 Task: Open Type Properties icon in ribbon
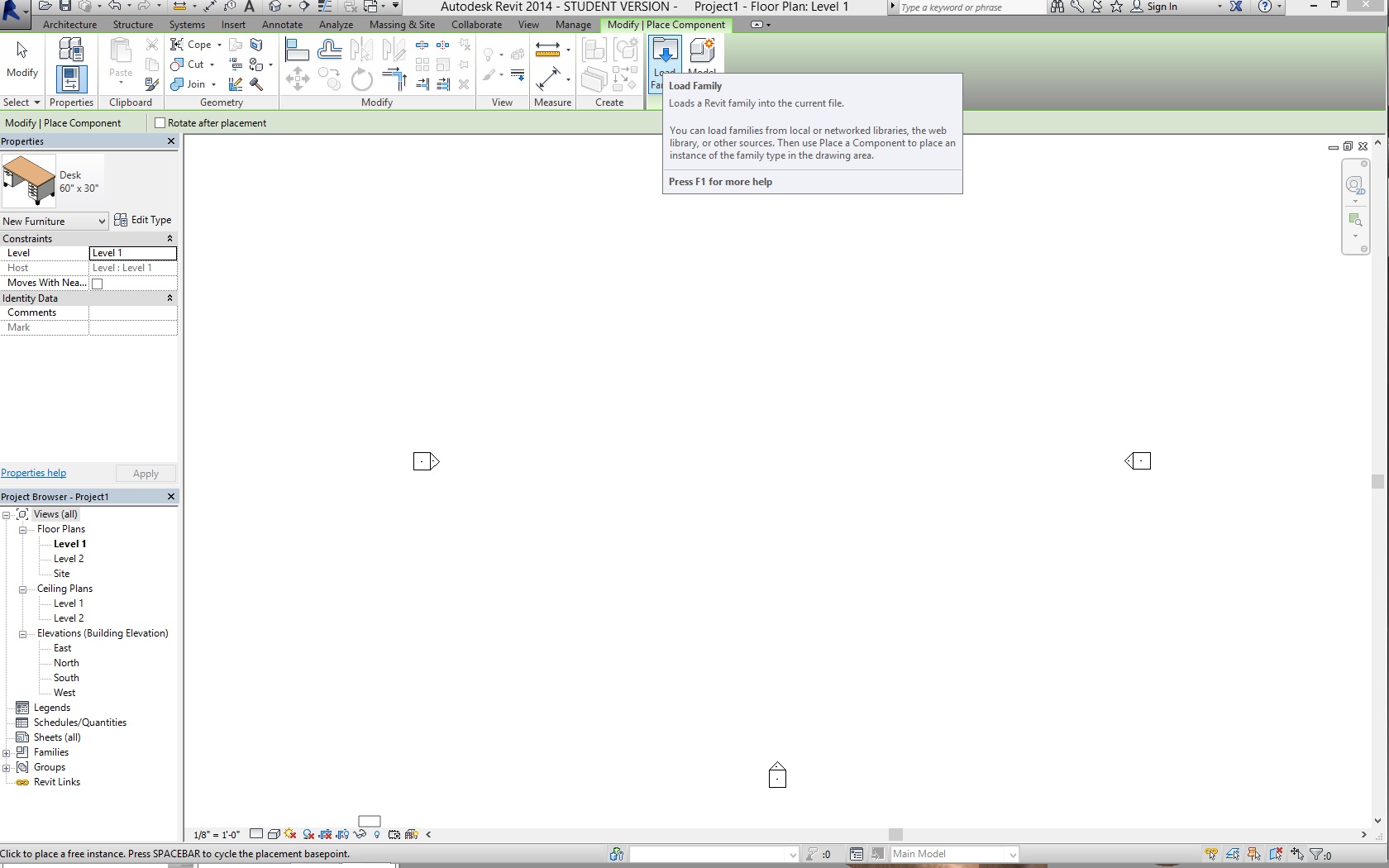(71, 50)
